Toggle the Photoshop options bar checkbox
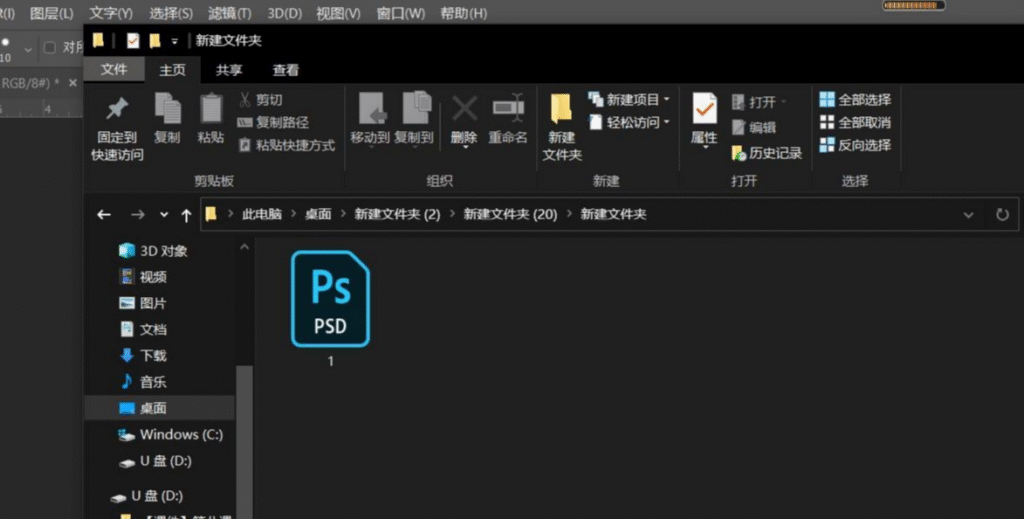 tap(50, 48)
